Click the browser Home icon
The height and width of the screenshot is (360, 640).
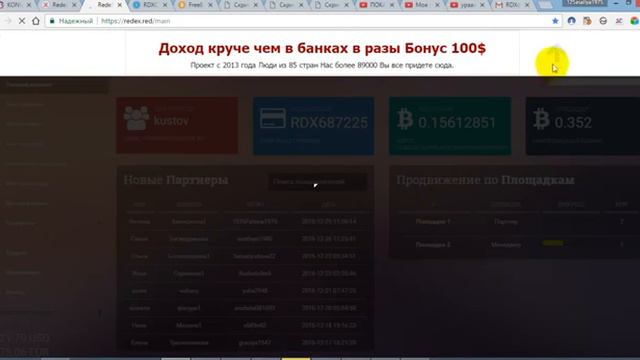pos(36,21)
